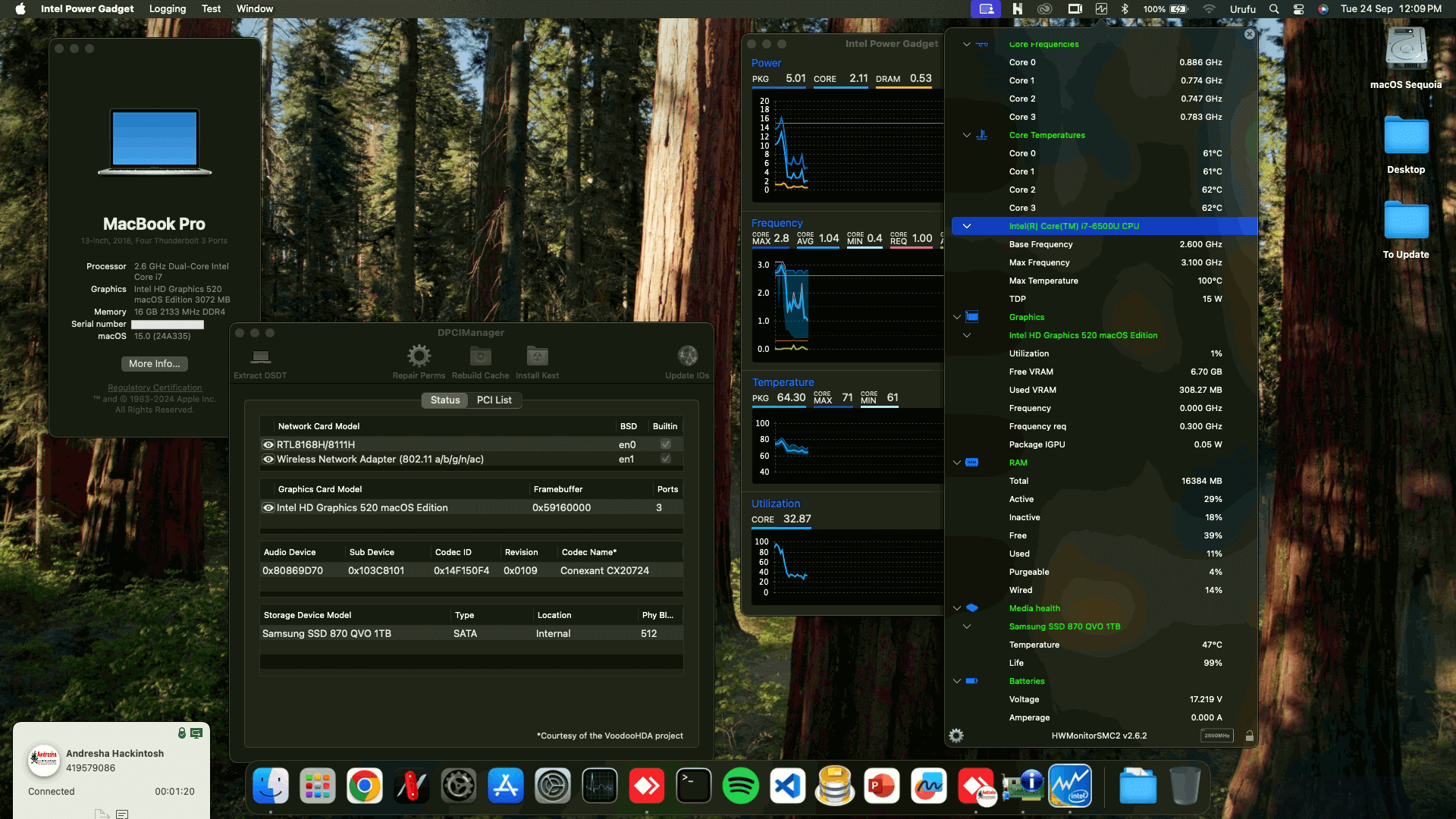Open Terminal from the Dock
1456x819 pixels.
pyautogui.click(x=694, y=786)
